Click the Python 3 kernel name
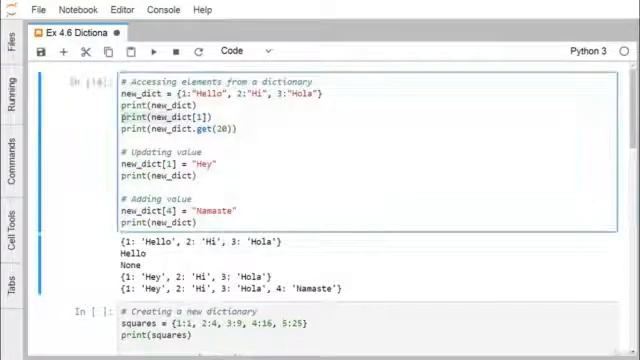 [x=588, y=51]
